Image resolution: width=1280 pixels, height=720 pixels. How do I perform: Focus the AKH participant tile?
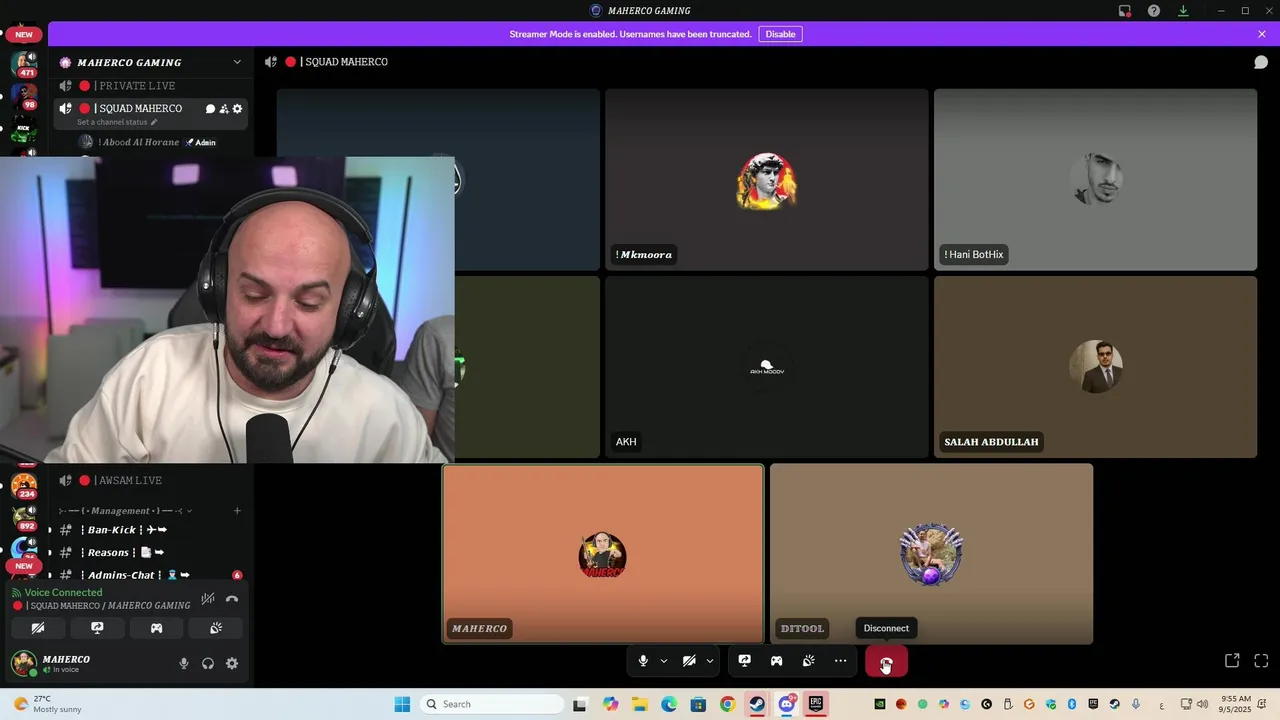click(x=767, y=367)
